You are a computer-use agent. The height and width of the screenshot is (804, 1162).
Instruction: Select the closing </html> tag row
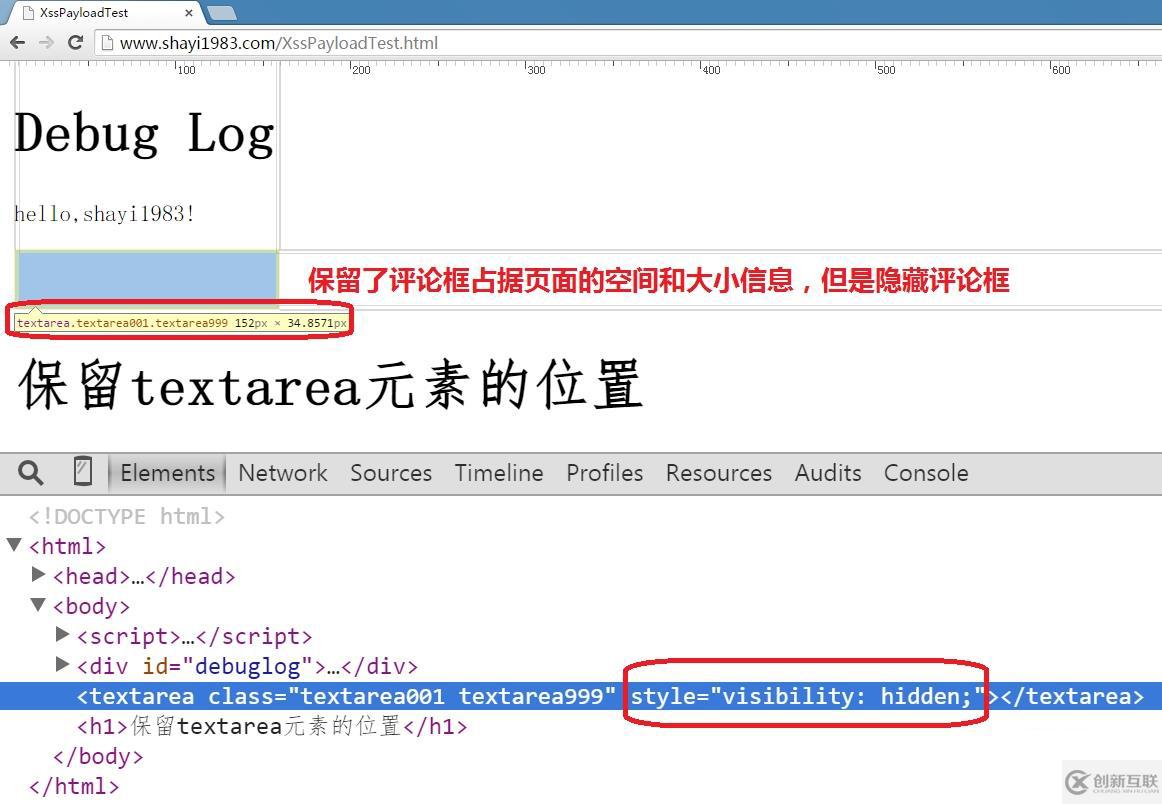coord(73,786)
